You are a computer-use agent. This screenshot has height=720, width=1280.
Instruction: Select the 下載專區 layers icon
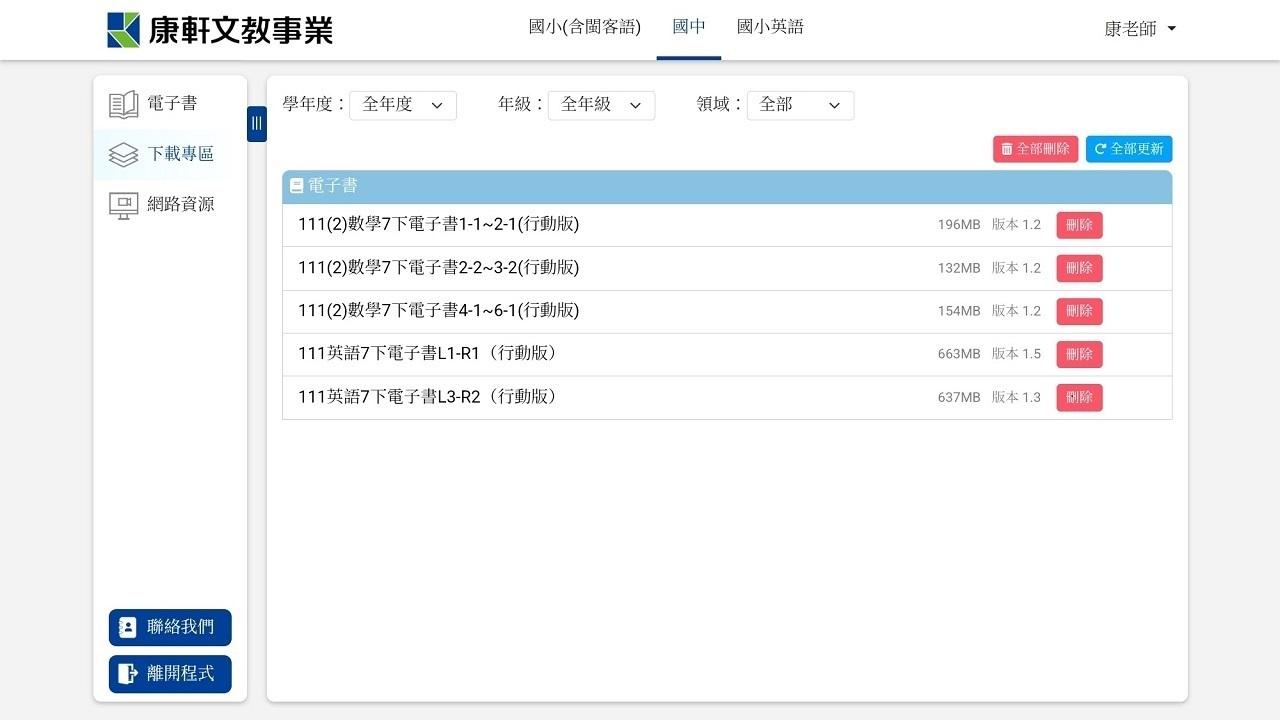(123, 155)
